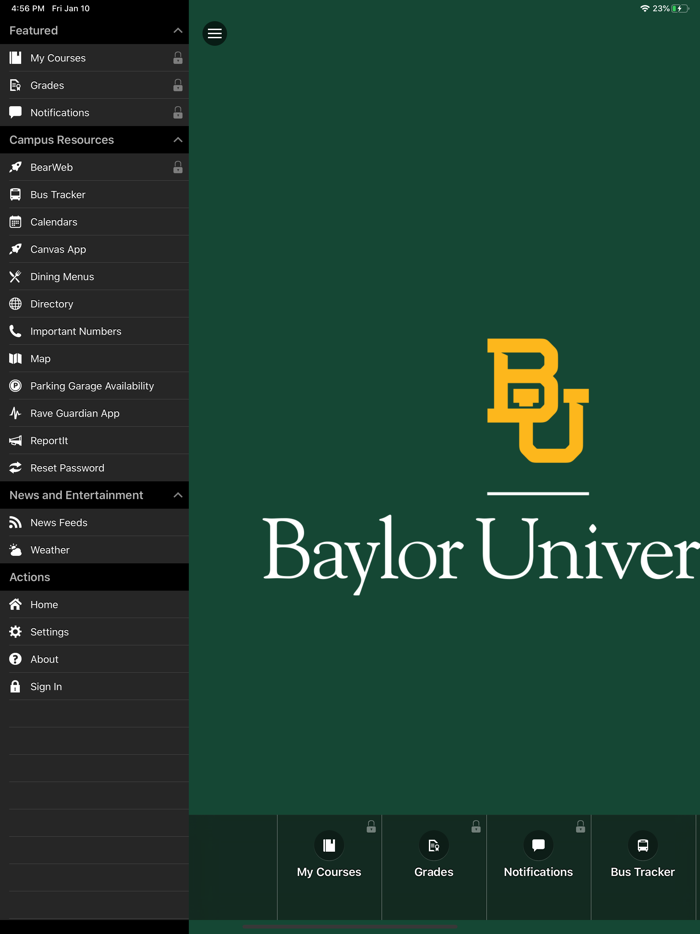The image size is (700, 934).
Task: Launch Canvas App from sidebar
Action: click(94, 250)
